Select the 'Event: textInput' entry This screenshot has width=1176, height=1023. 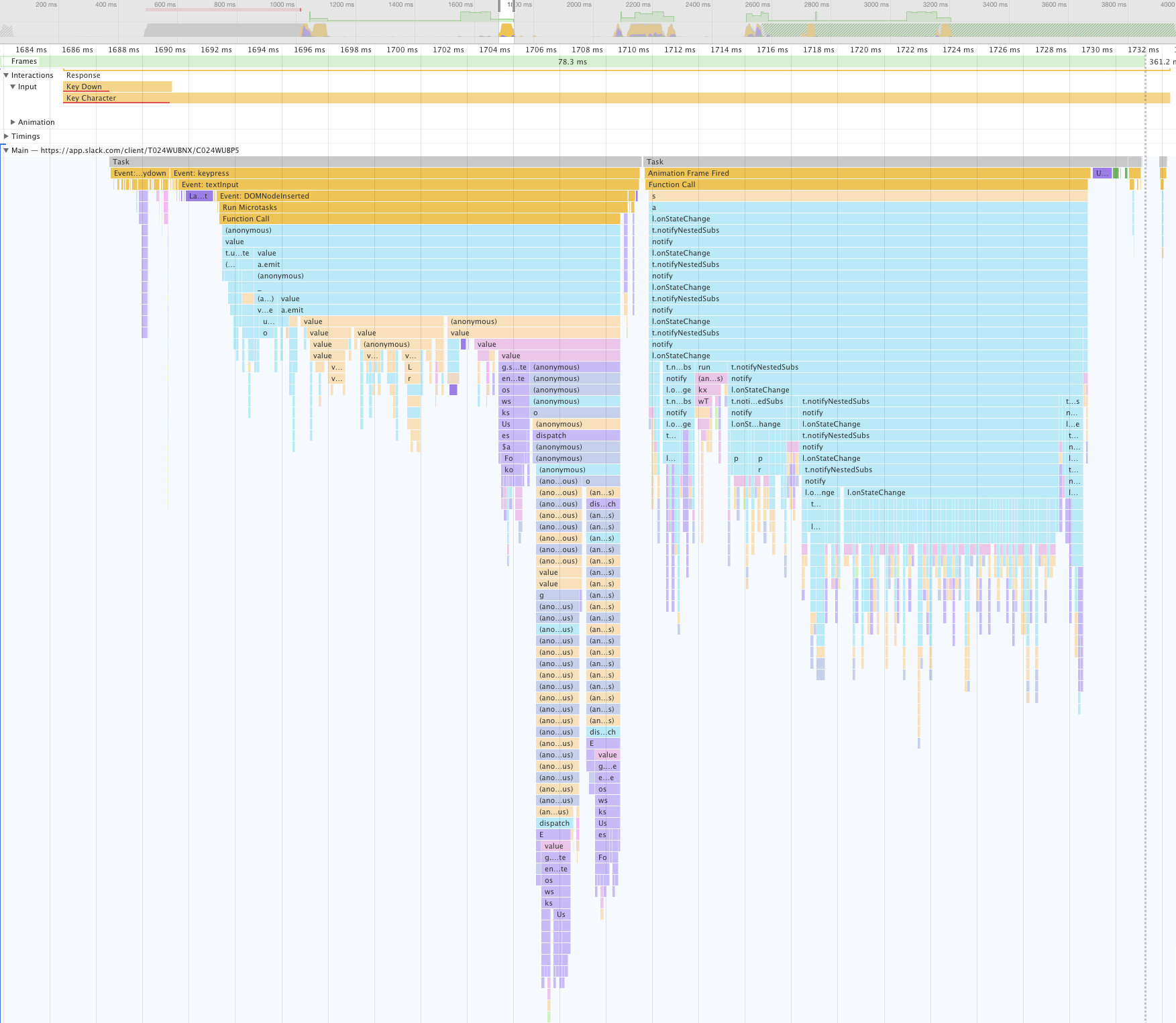(403, 184)
